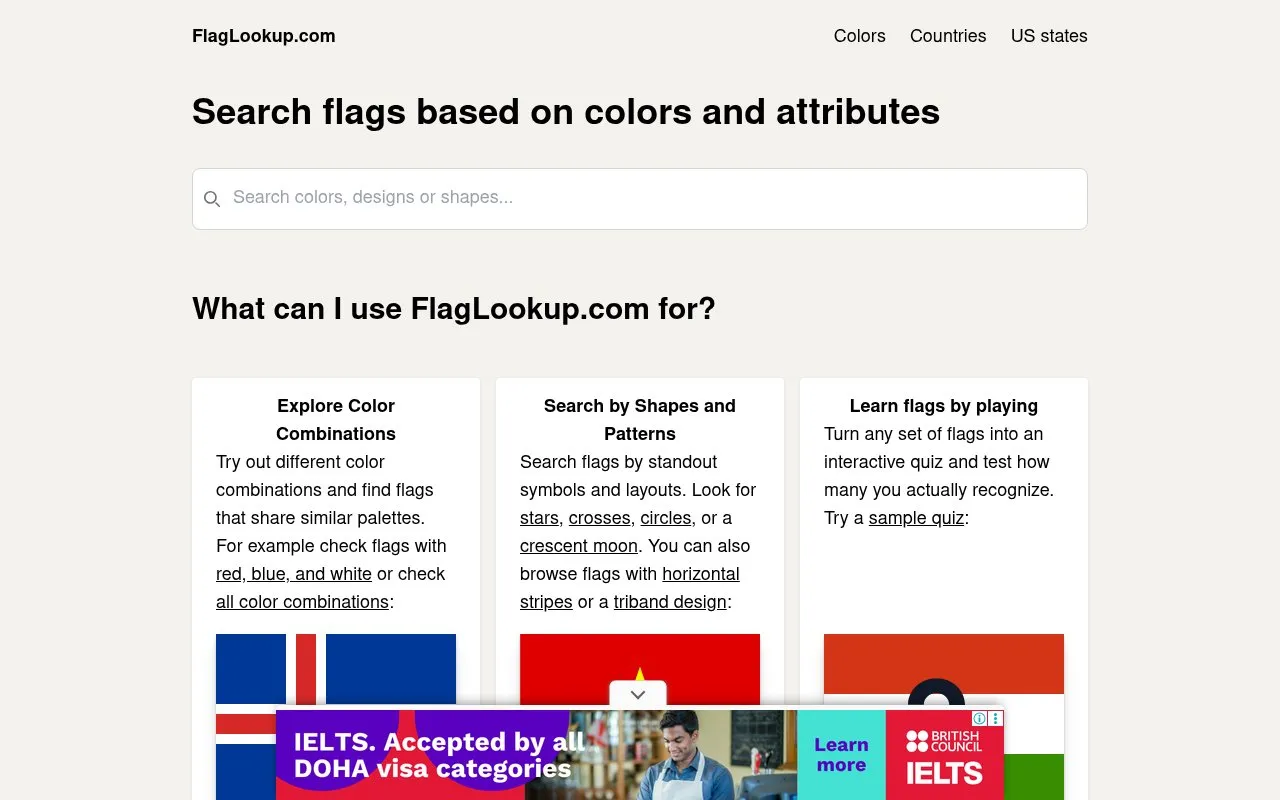Open the 'triband design' link
Screen dimensions: 1280x800
(x=670, y=602)
